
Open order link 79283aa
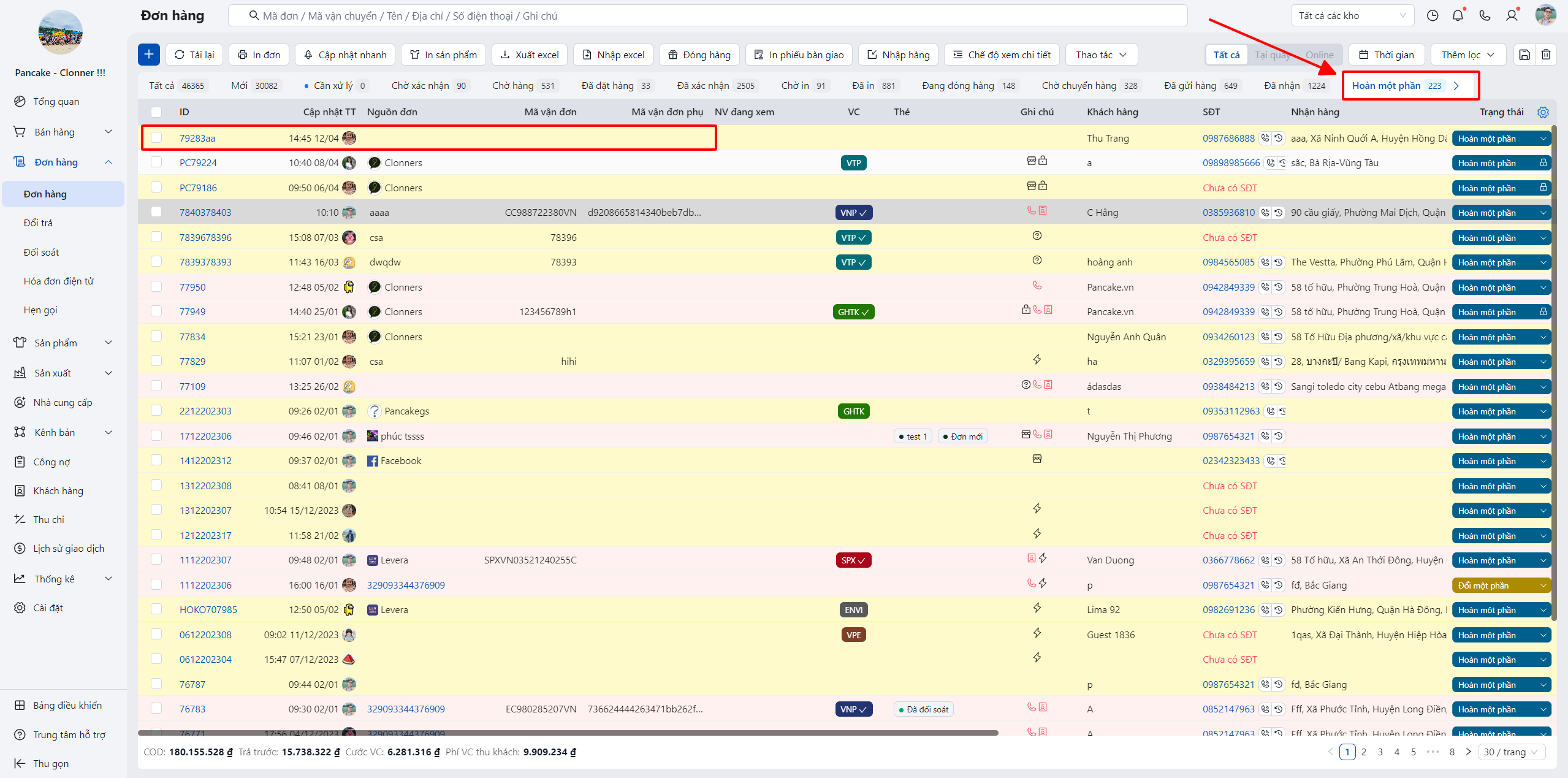coord(197,138)
